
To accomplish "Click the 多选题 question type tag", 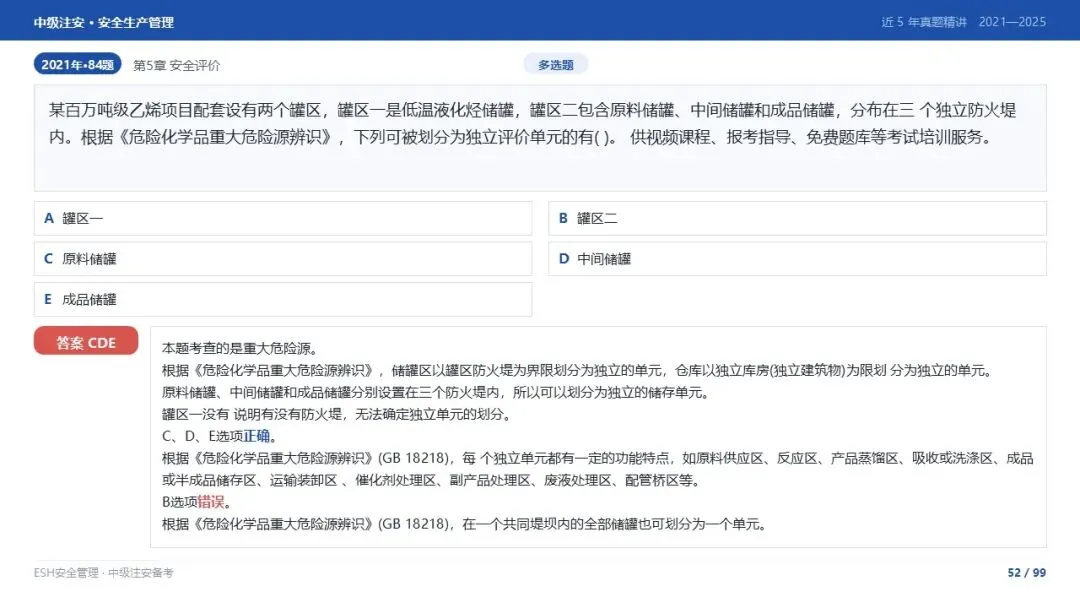I will [556, 65].
